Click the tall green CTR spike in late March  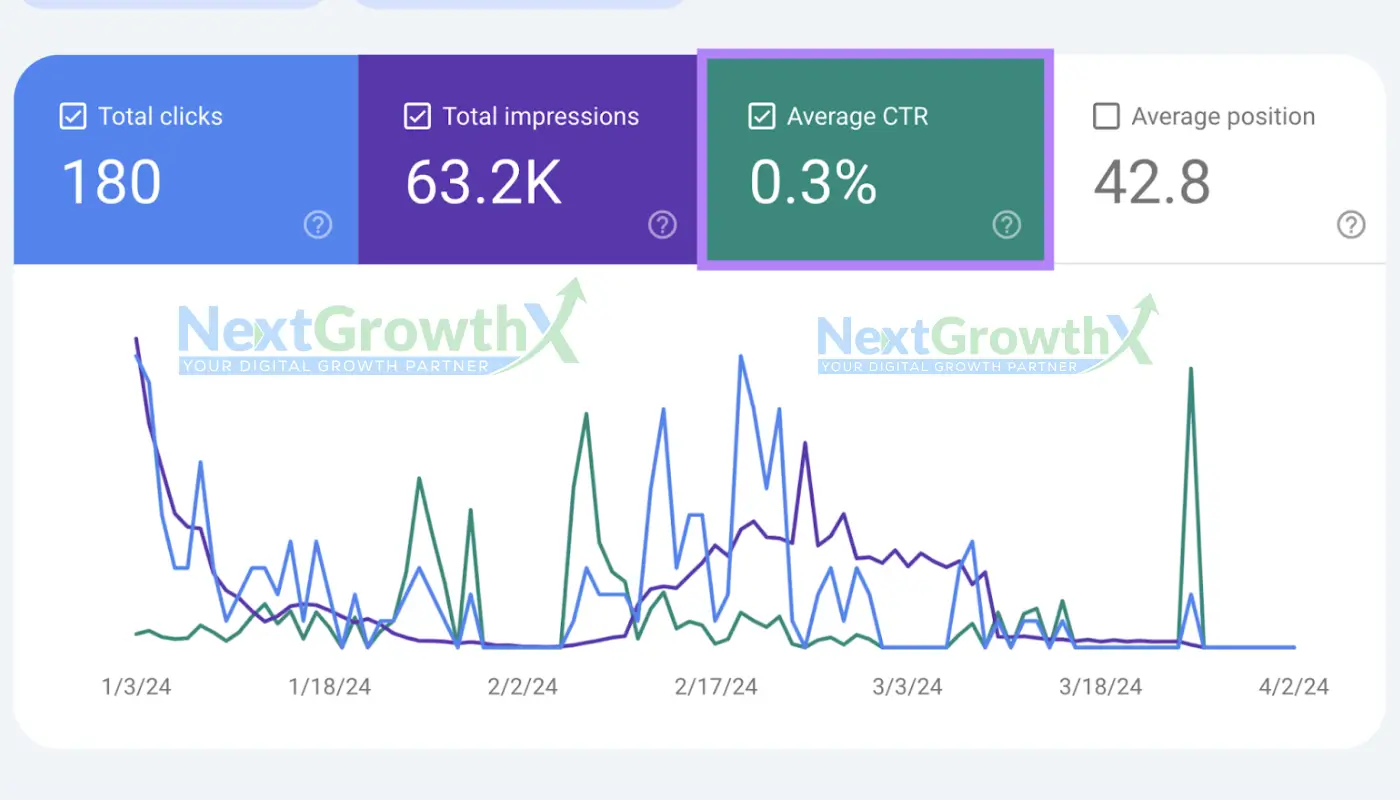click(x=1190, y=370)
